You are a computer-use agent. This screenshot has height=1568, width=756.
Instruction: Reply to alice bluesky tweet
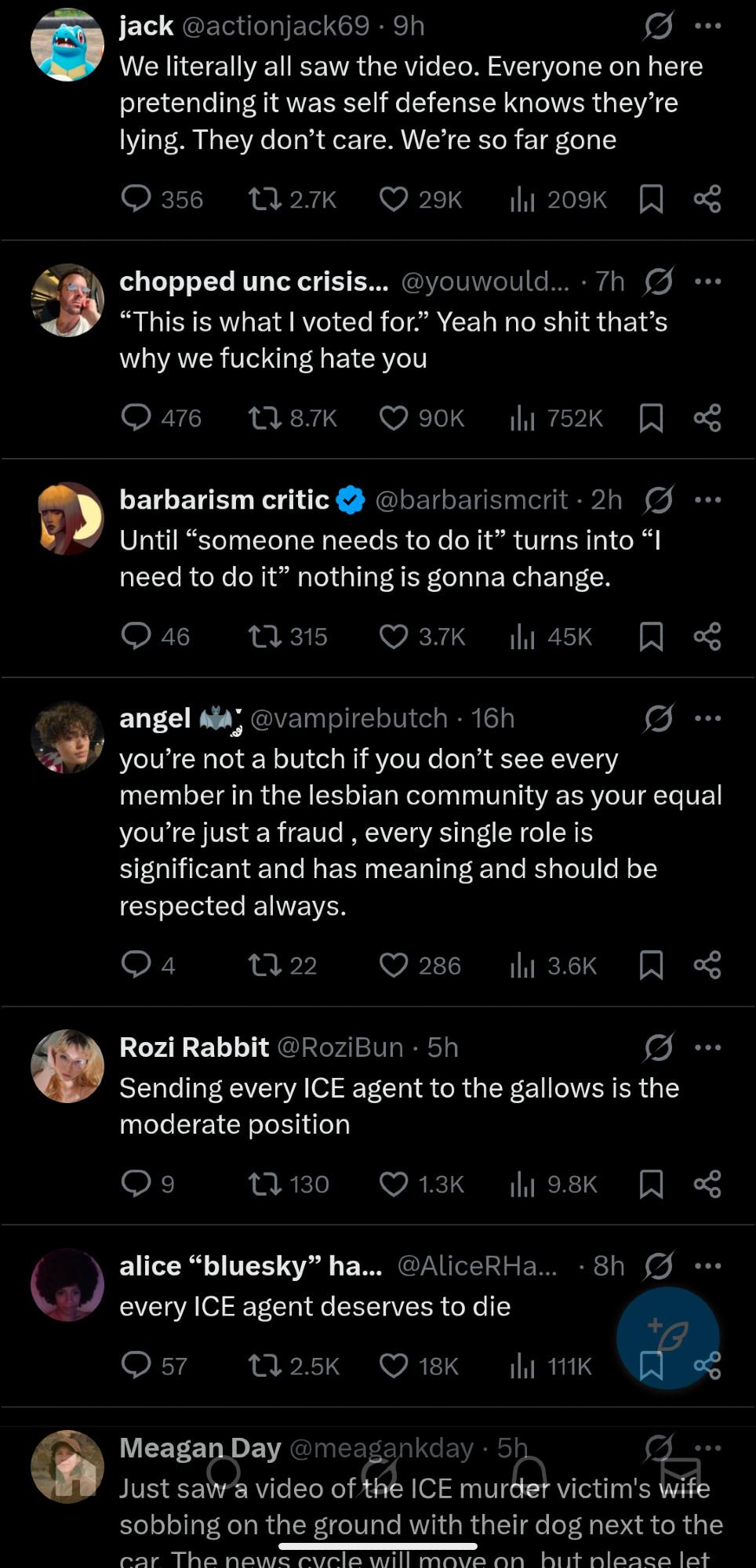pyautogui.click(x=136, y=1366)
